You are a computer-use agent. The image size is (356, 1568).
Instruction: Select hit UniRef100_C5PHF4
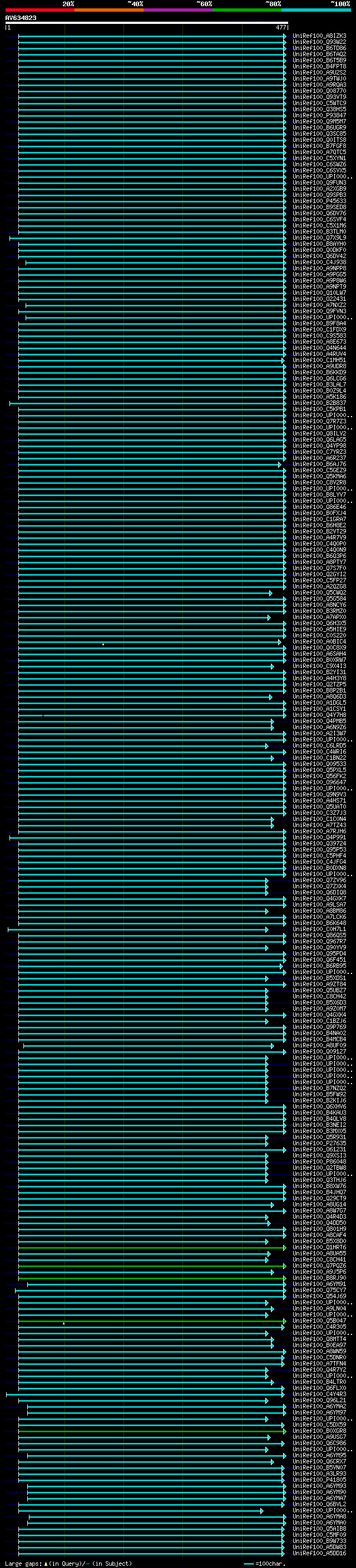coord(319,855)
